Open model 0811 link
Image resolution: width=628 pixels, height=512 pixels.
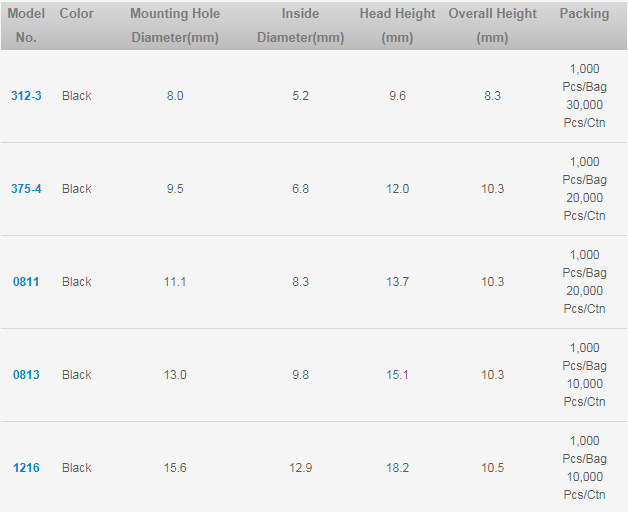pyautogui.click(x=26, y=282)
